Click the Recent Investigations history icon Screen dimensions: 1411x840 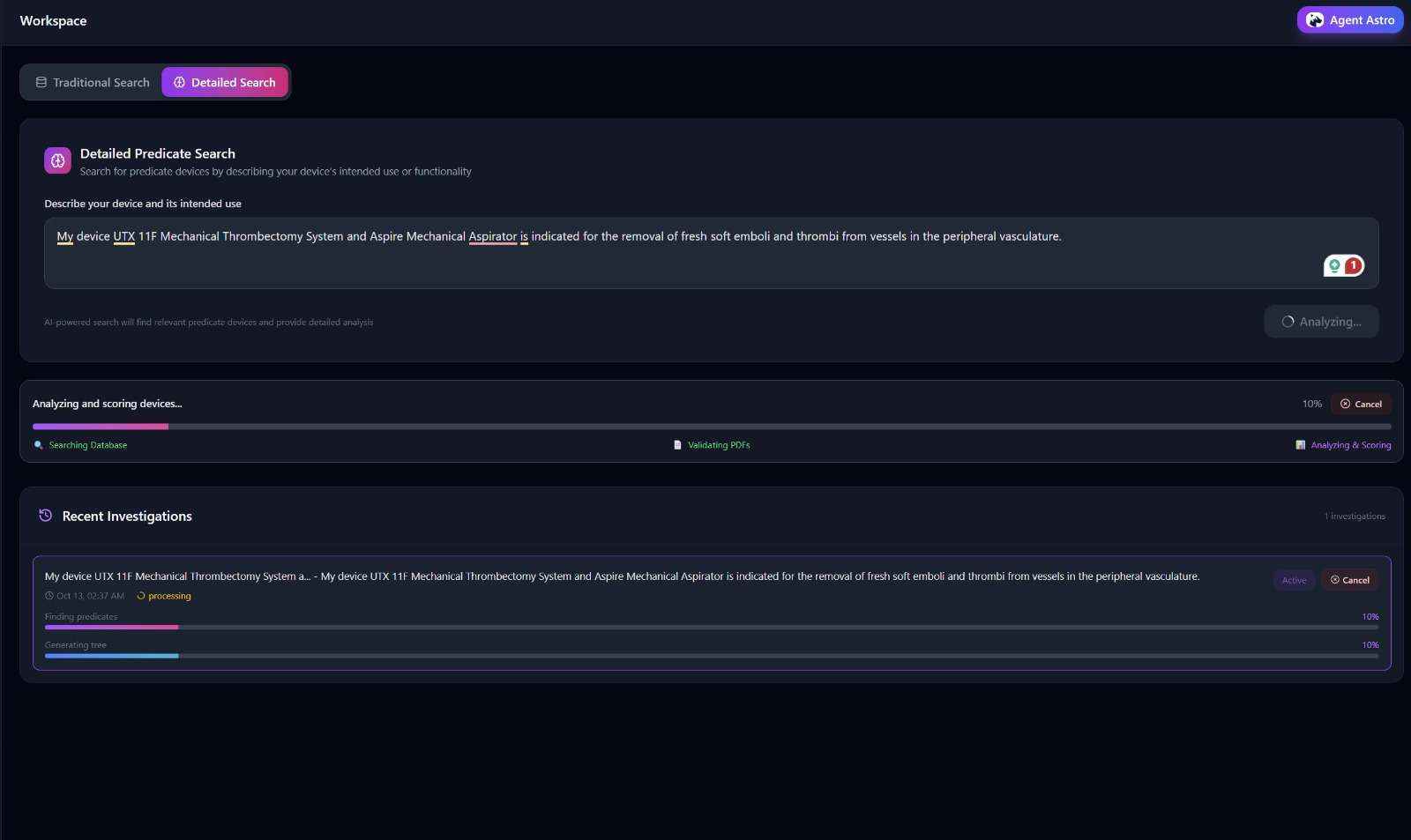46,516
